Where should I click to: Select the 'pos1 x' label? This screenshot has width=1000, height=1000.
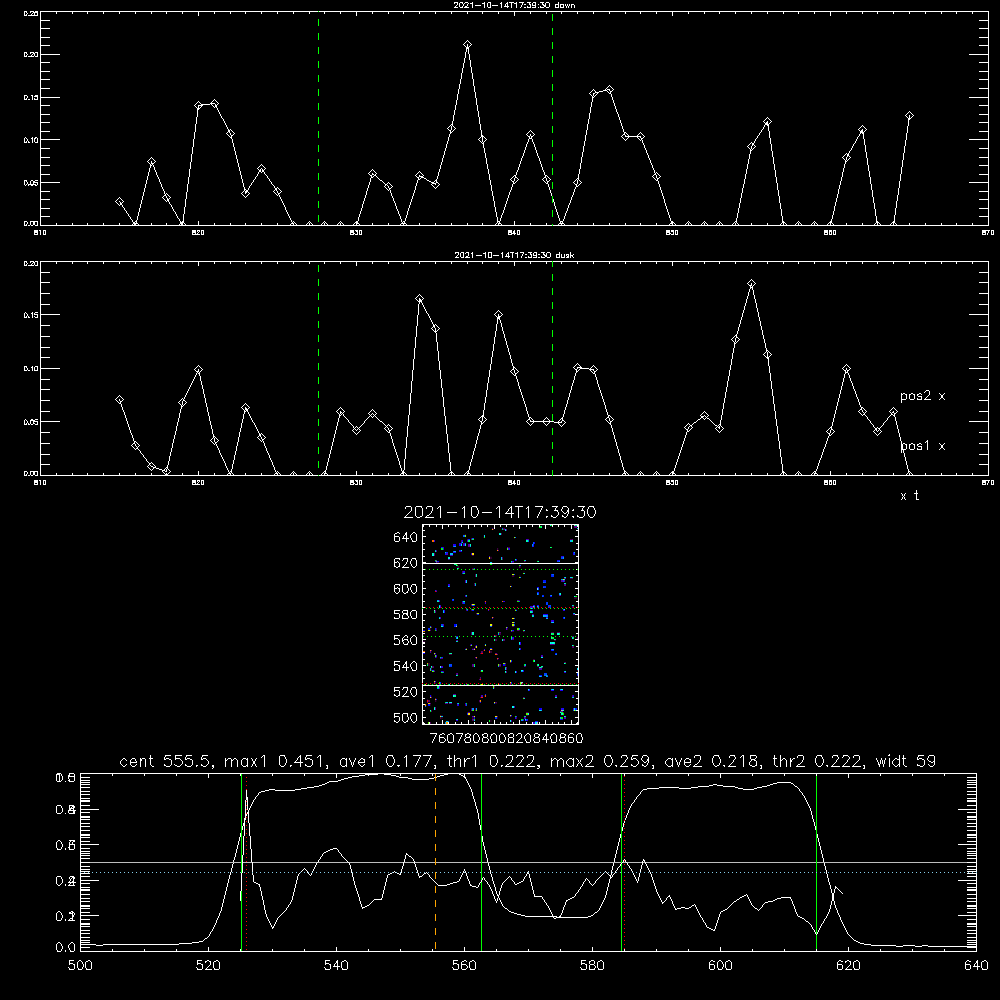pyautogui.click(x=922, y=446)
